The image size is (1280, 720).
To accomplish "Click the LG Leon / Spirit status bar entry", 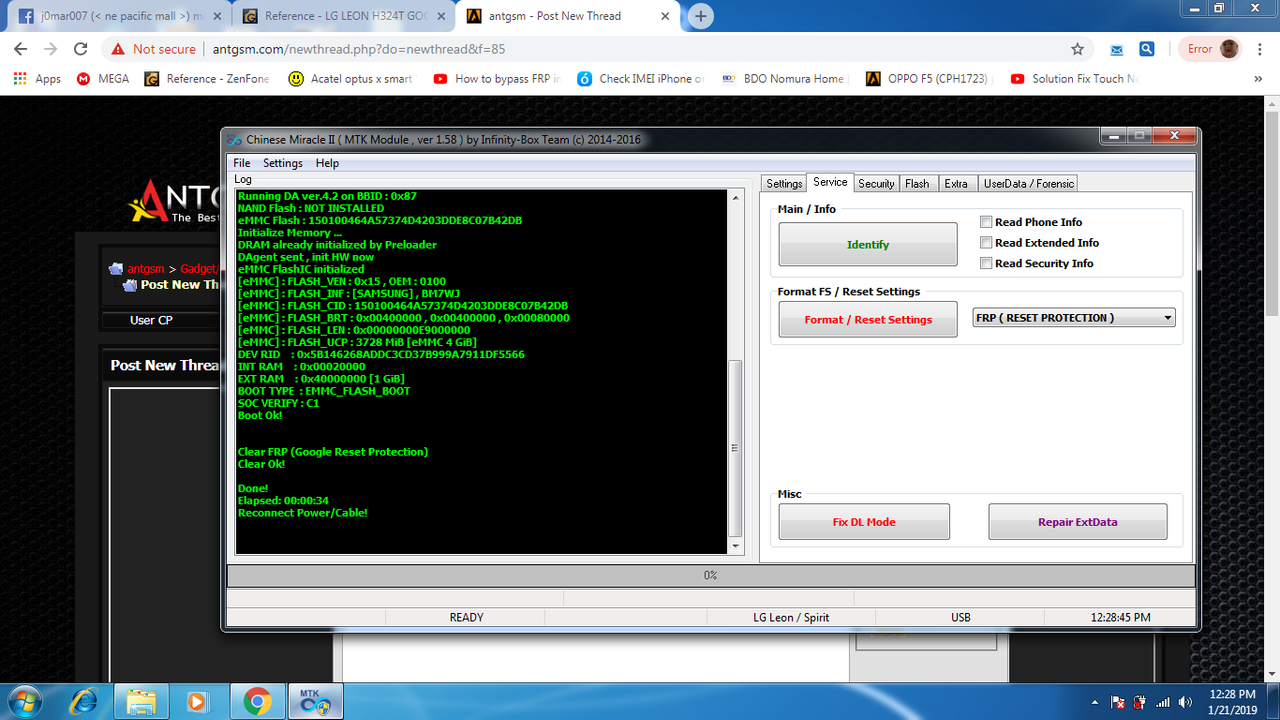I will coord(791,618).
